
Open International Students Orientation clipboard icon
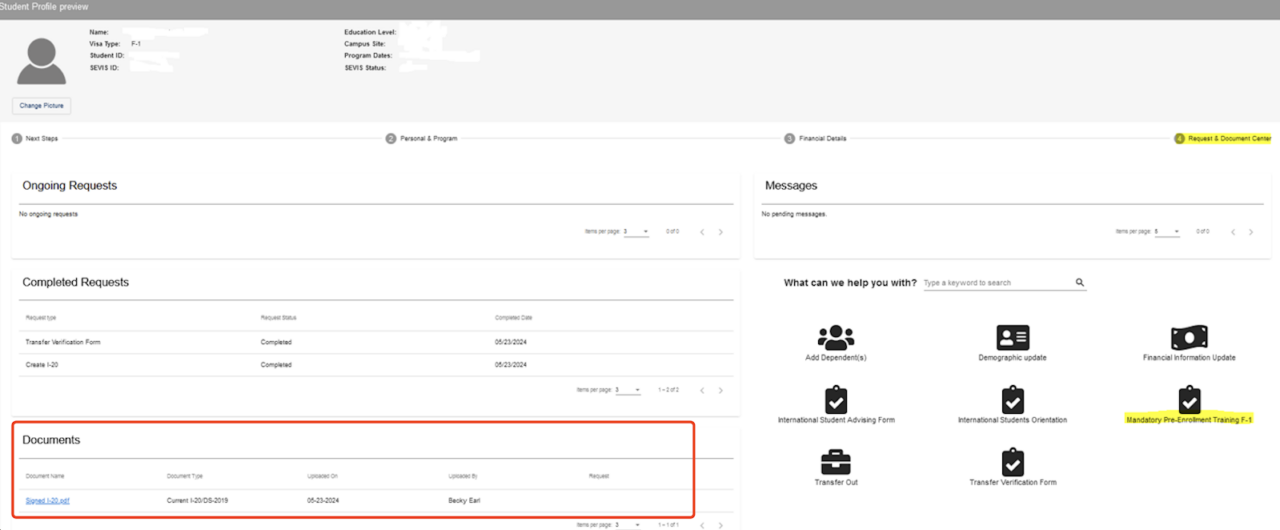[1012, 400]
